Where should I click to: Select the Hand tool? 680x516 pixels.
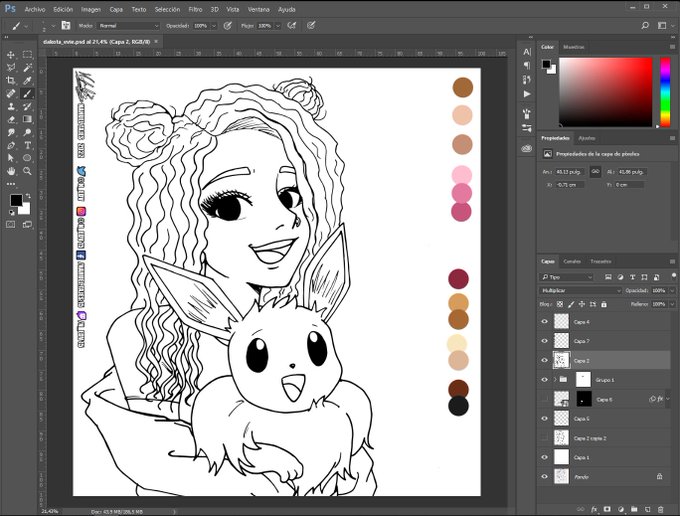[11, 171]
